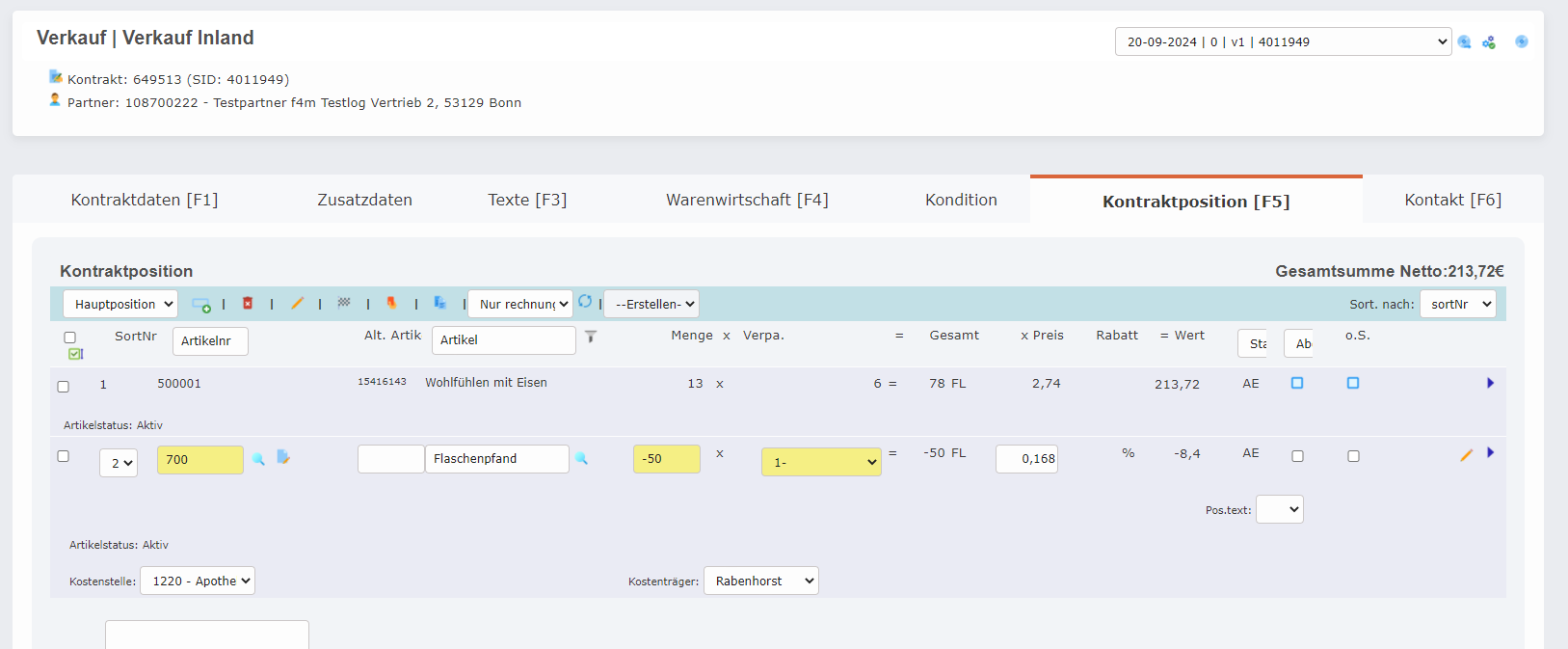Open the Hauptposition dropdown
The image size is (1568, 649).
(x=120, y=304)
